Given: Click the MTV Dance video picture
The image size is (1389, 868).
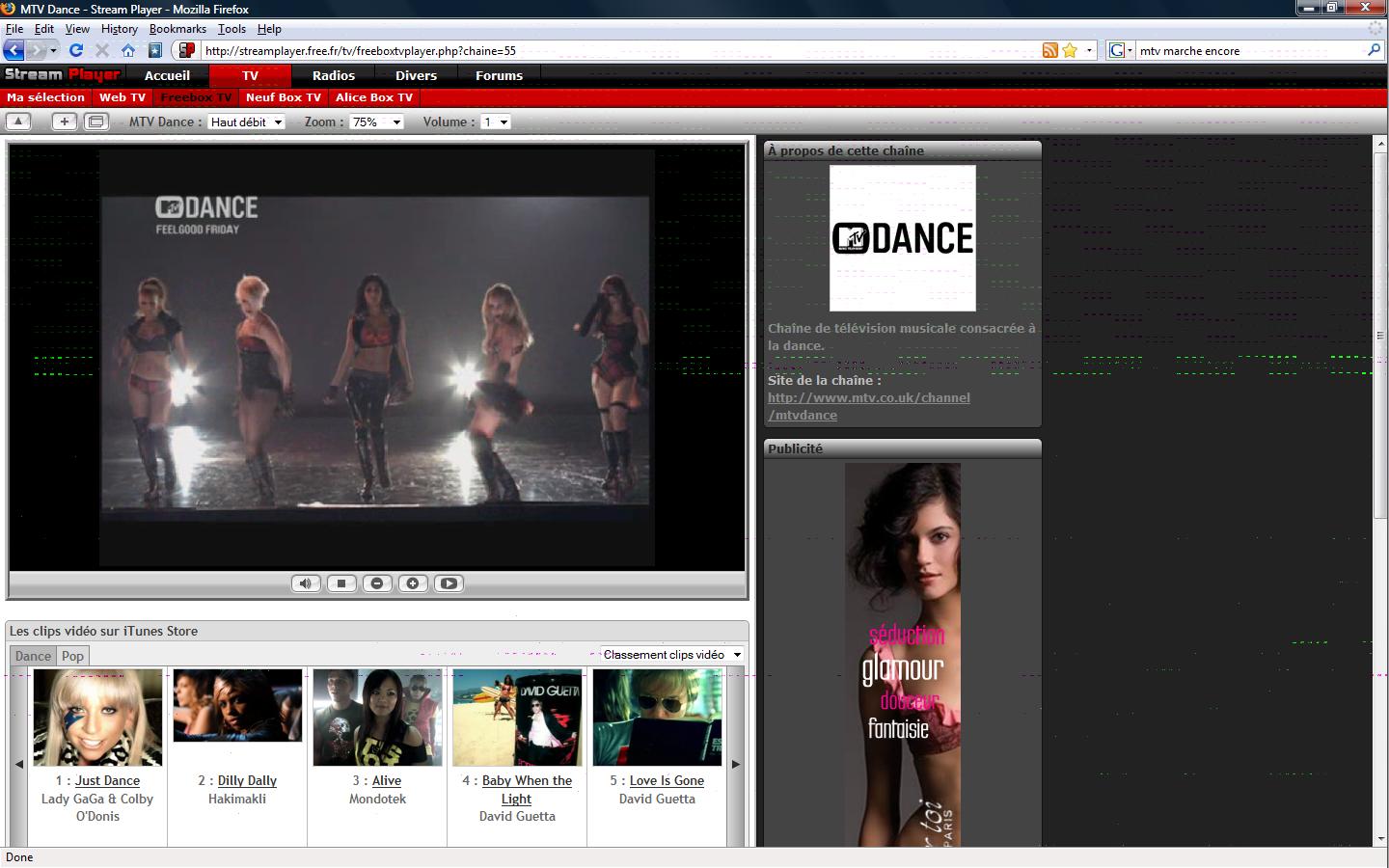Looking at the screenshot, I should (377, 357).
